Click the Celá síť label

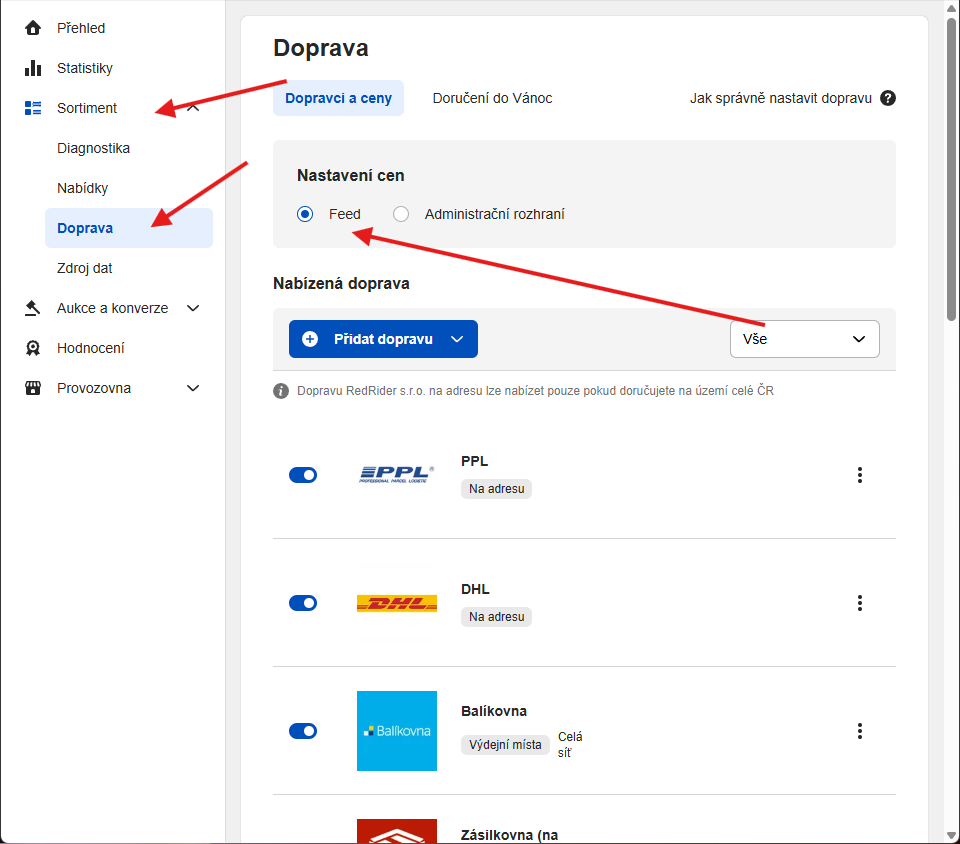coord(570,744)
